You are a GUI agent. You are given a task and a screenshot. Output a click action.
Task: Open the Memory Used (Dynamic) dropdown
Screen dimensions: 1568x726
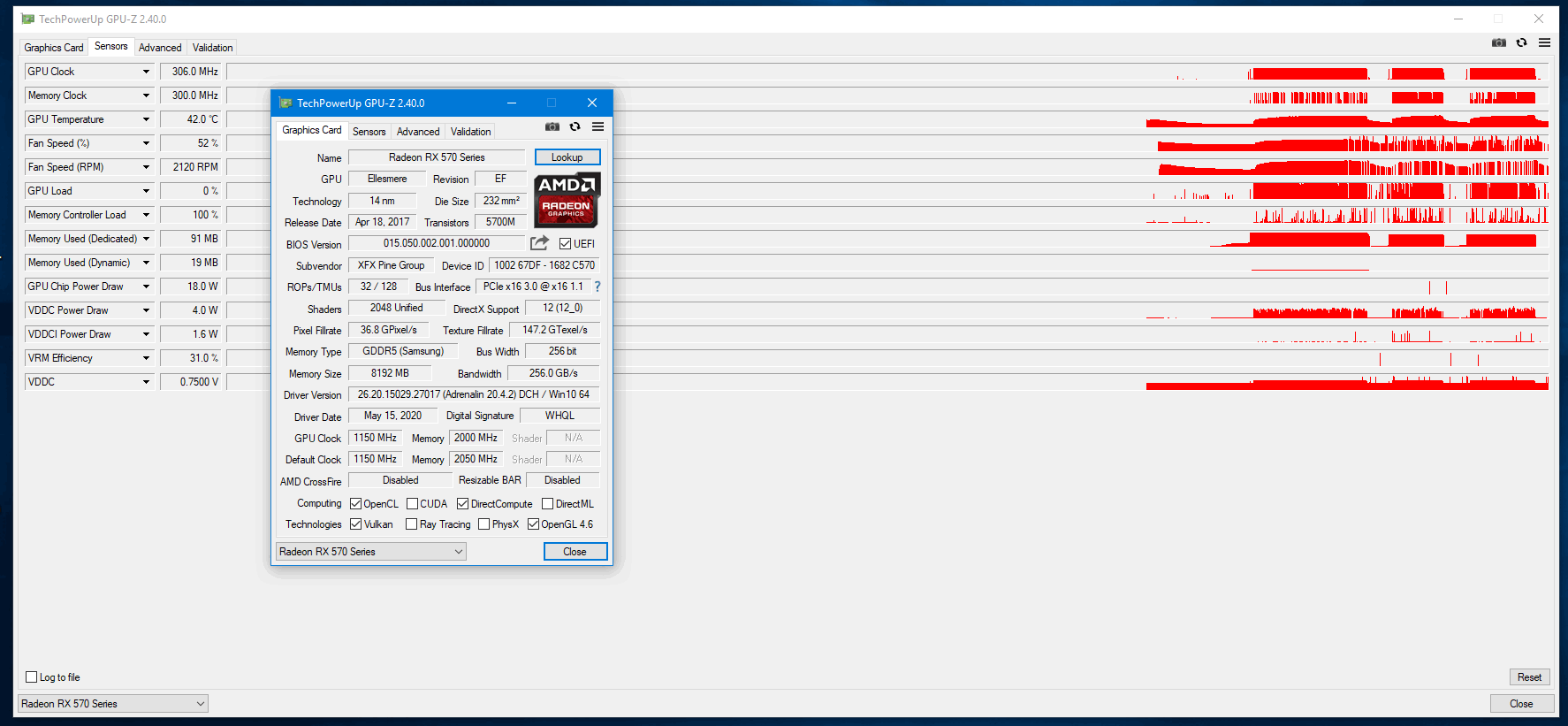pos(146,263)
